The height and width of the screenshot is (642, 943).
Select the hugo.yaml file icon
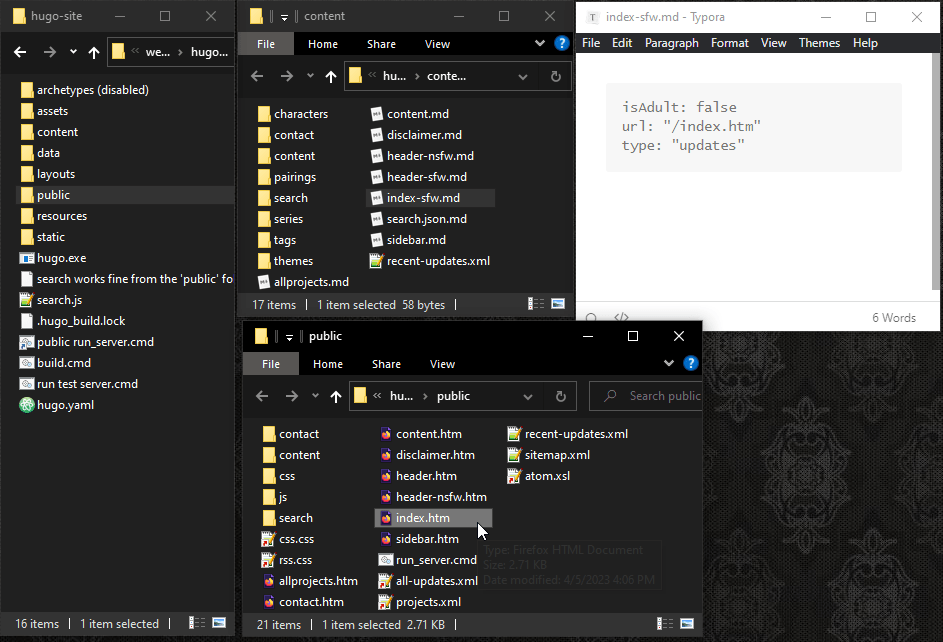tap(27, 405)
